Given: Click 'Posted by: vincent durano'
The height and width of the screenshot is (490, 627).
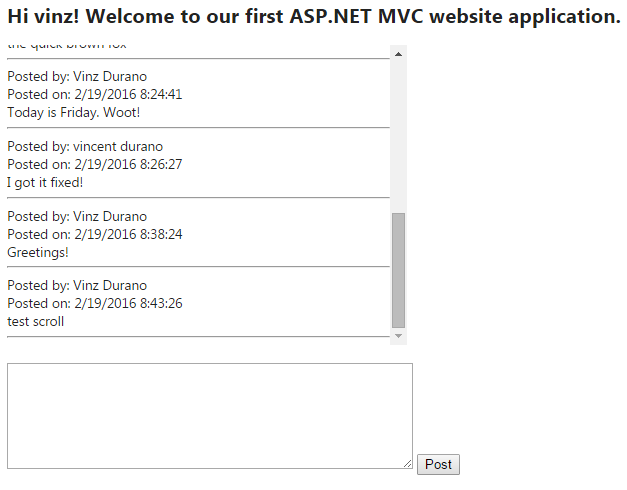Looking at the screenshot, I should pyautogui.click(x=85, y=146).
